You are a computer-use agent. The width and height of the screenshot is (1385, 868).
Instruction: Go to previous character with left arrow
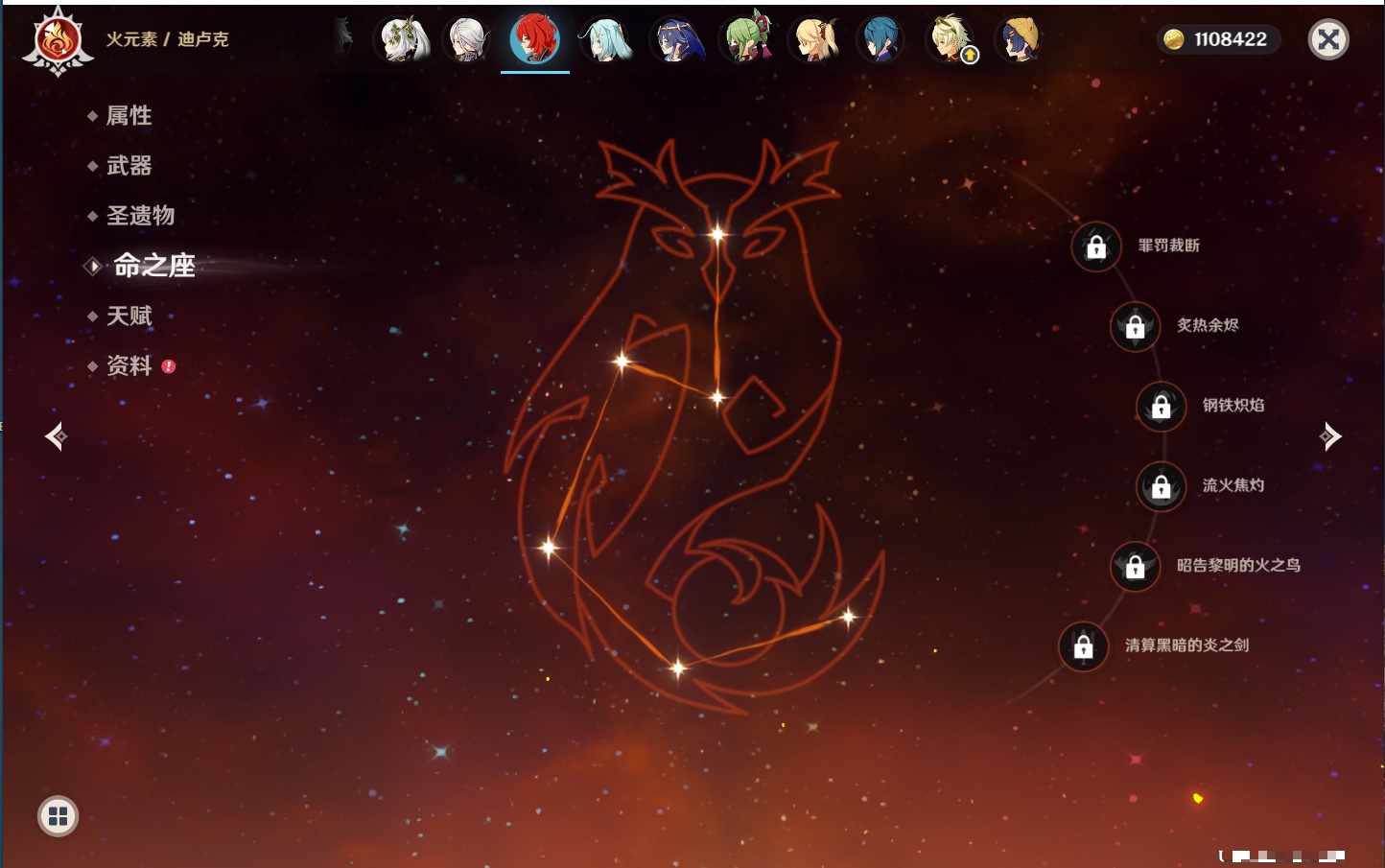[56, 436]
